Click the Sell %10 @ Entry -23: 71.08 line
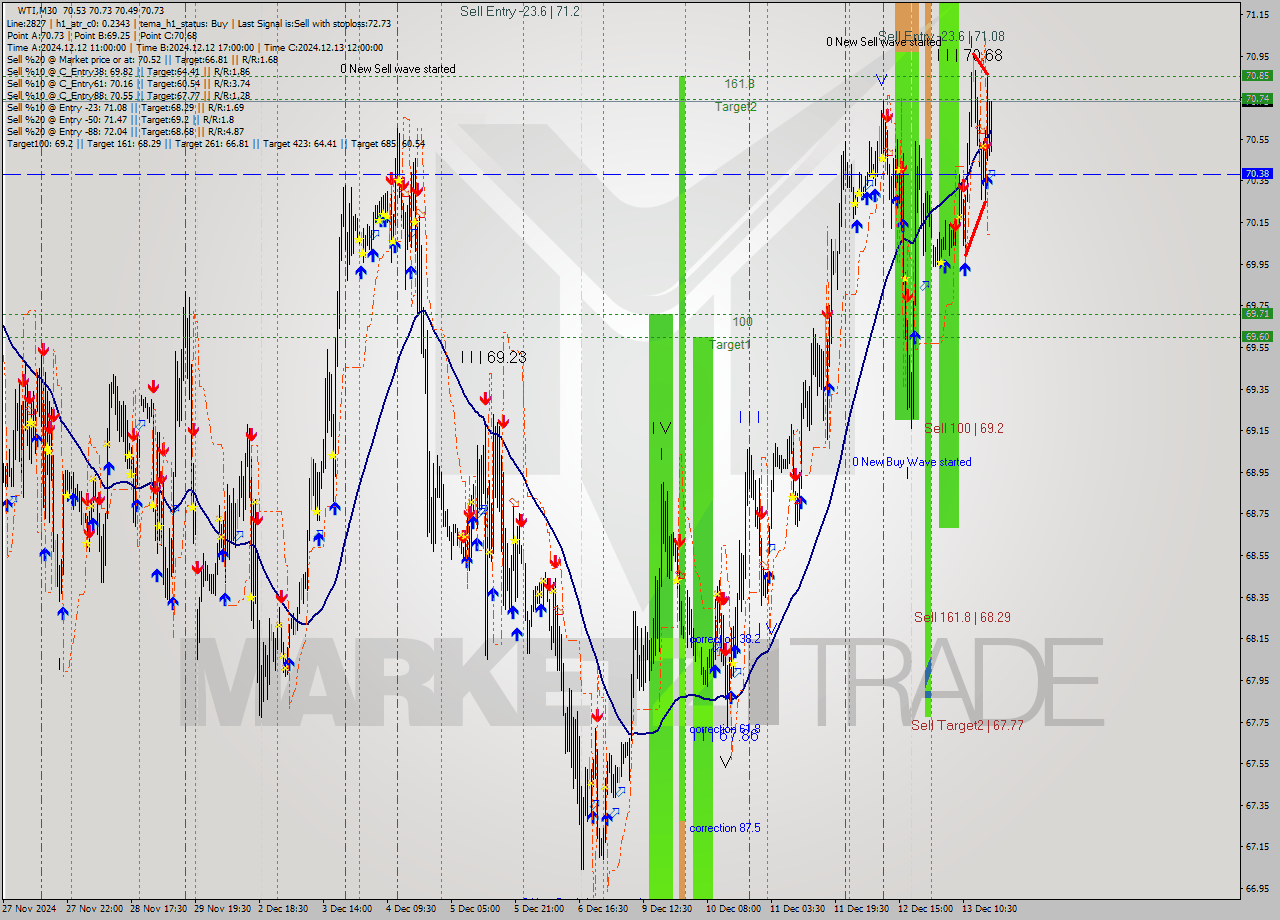The height and width of the screenshot is (920, 1280). (x=128, y=107)
